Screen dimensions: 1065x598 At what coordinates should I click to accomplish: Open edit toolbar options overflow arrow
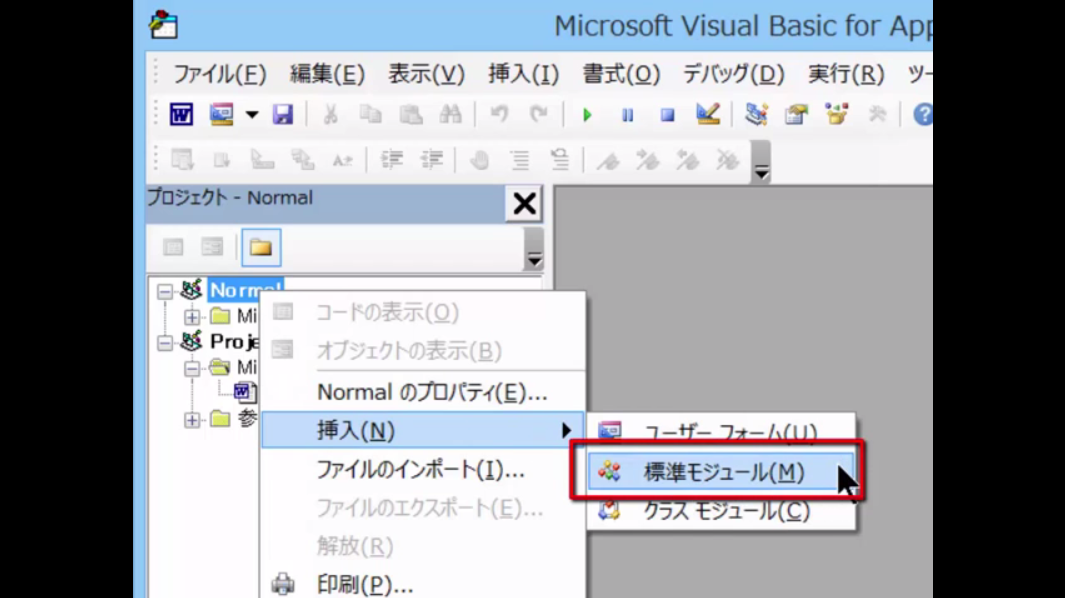[x=761, y=169]
